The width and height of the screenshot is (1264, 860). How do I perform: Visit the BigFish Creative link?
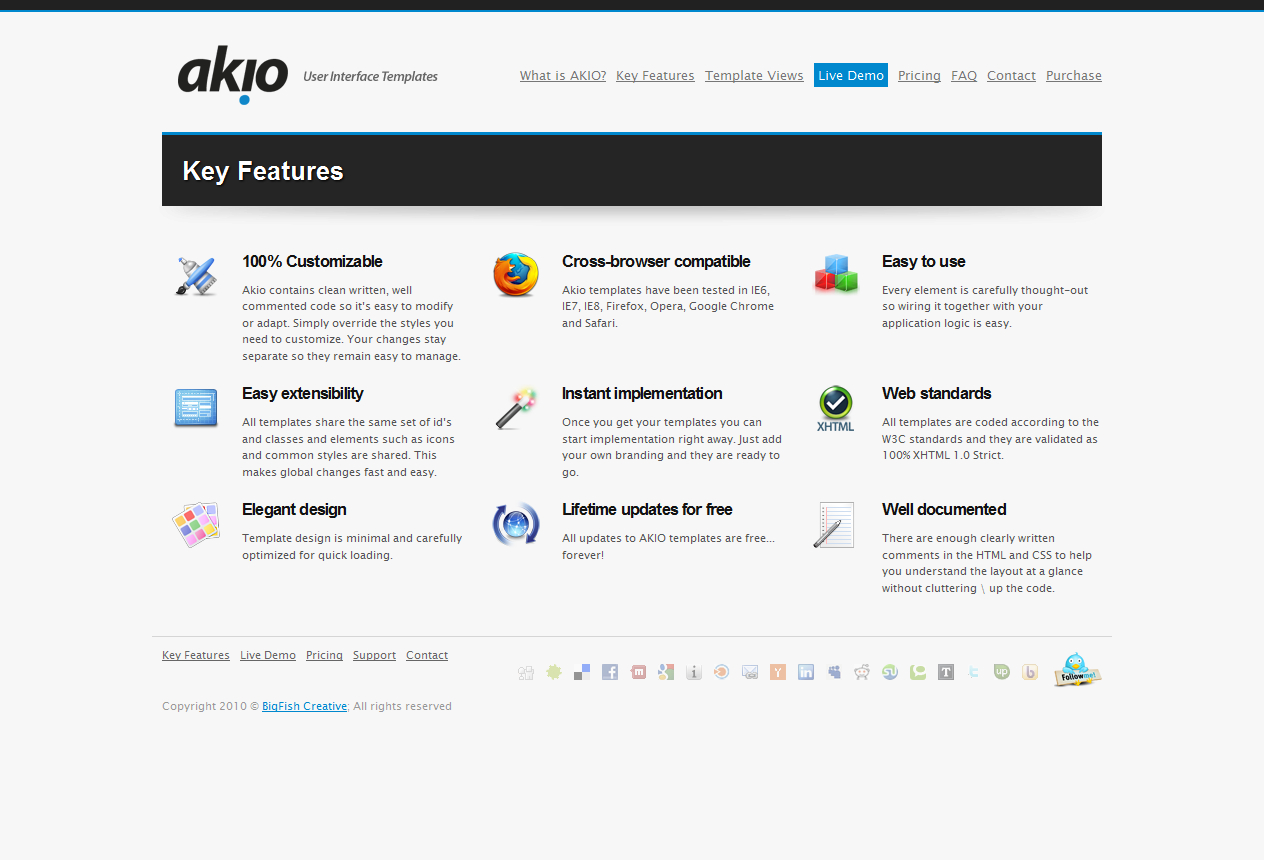click(x=305, y=707)
